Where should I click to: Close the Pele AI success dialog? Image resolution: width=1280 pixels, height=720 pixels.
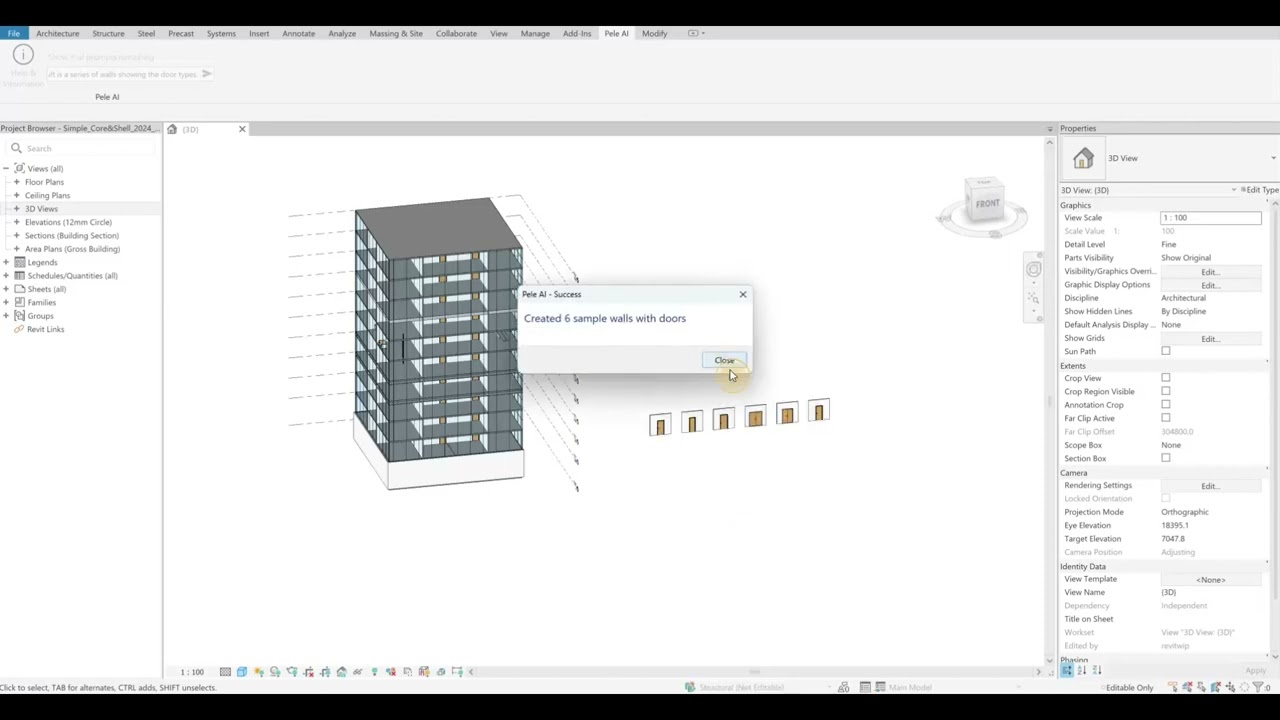coord(724,360)
